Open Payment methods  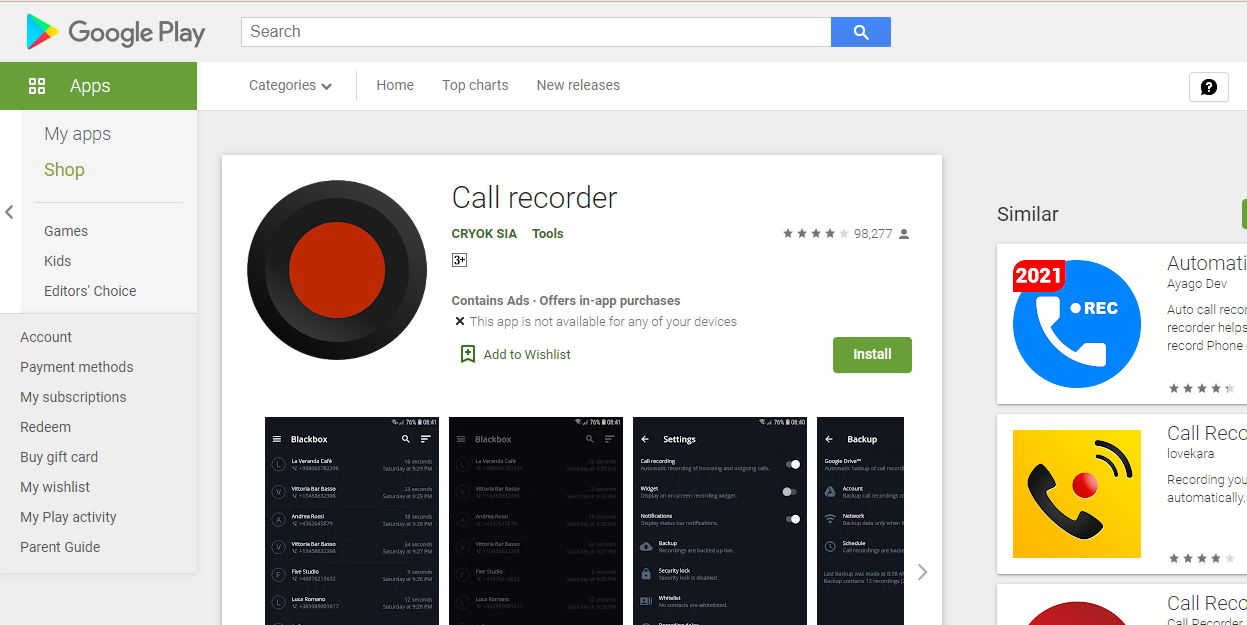click(x=77, y=367)
